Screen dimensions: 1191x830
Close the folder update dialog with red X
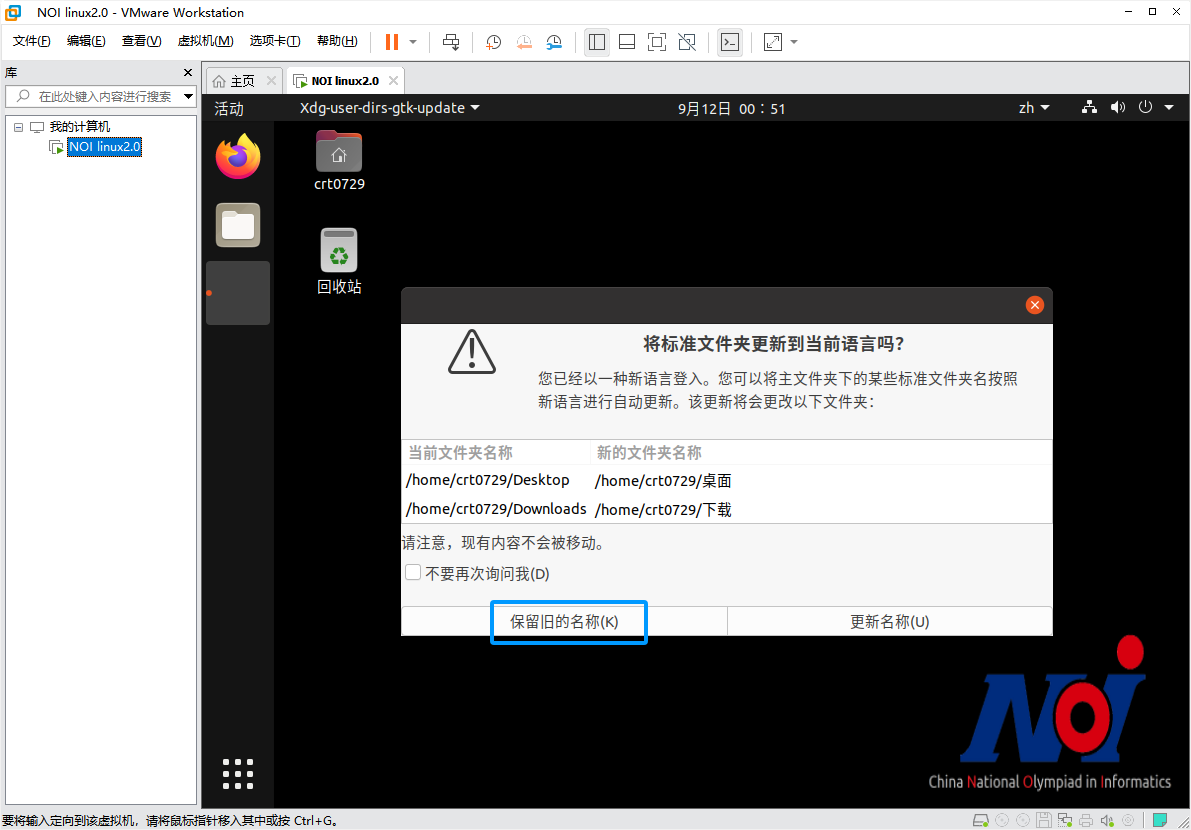(x=1035, y=305)
